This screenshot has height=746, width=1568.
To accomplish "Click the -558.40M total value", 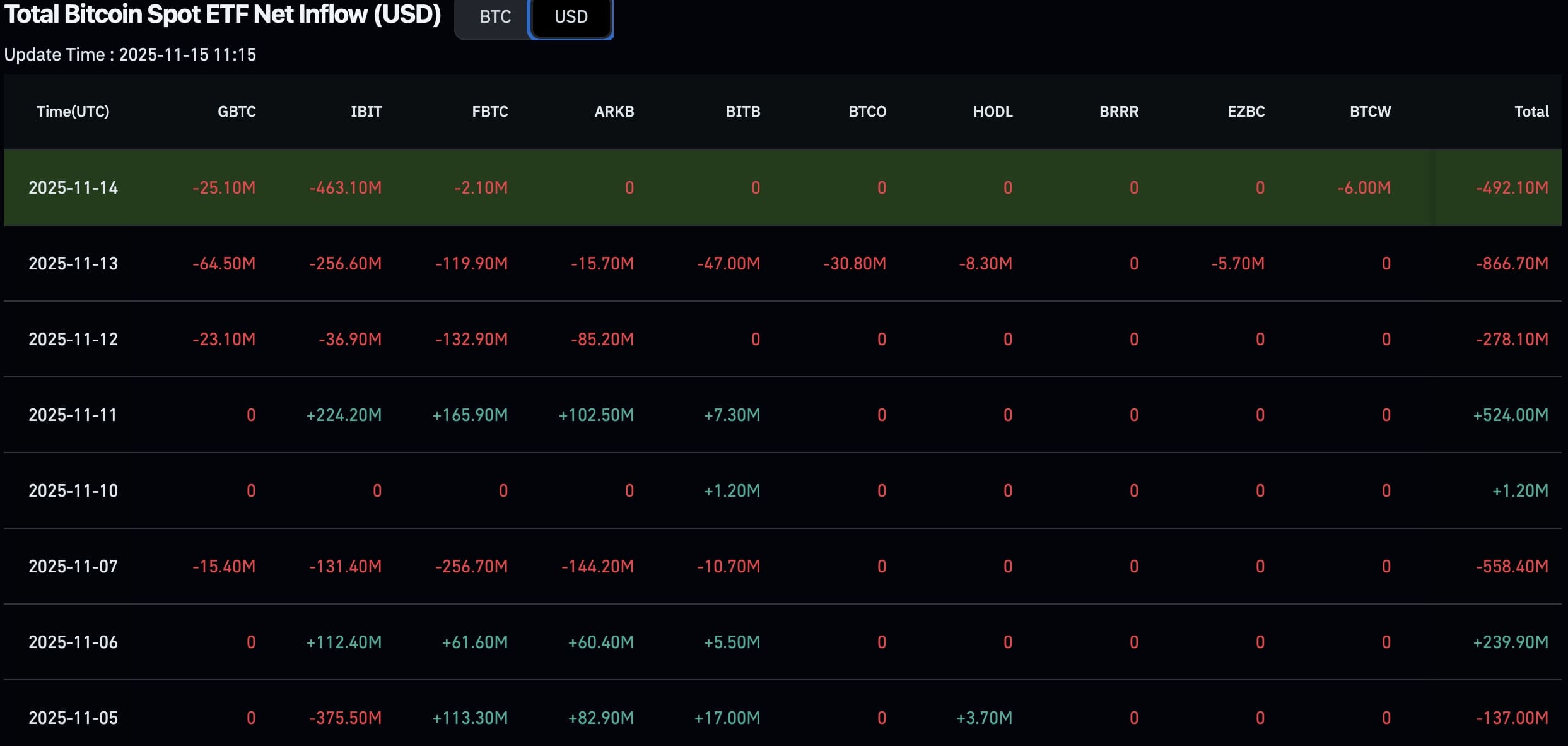I will point(1512,567).
